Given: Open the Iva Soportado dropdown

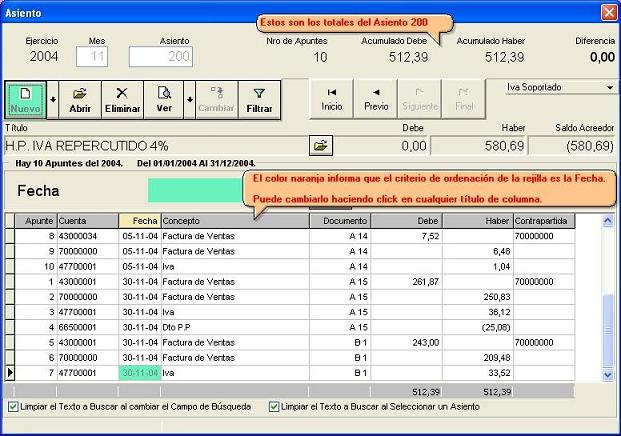Looking at the screenshot, I should pos(610,88).
